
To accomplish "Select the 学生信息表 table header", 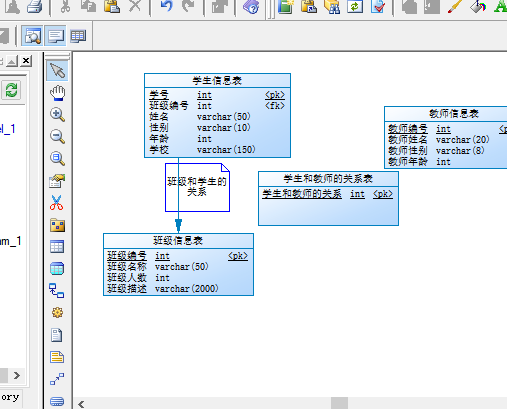I will click(217, 81).
